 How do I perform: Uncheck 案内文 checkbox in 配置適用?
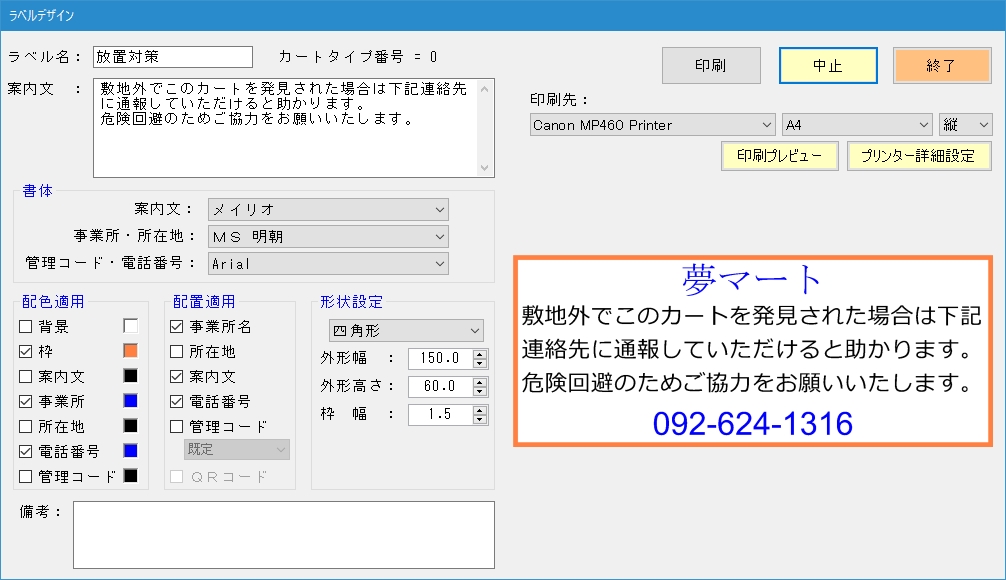click(x=176, y=377)
